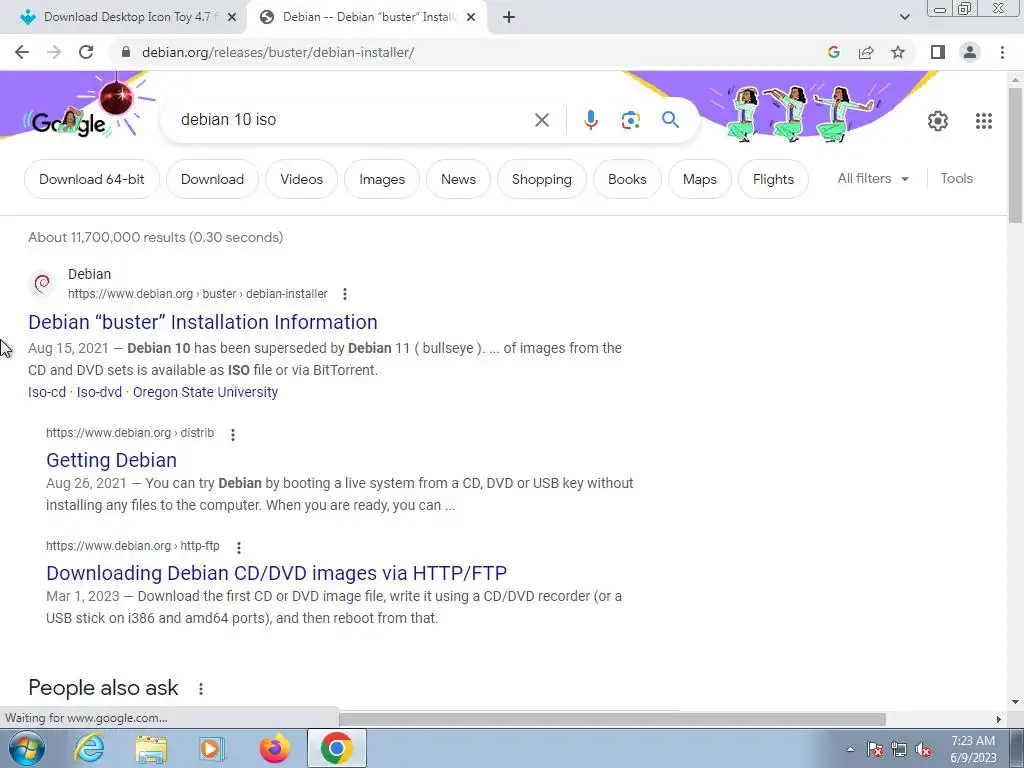Open more options for the http-ftp result
Screen dimensions: 1024x768
238,547
